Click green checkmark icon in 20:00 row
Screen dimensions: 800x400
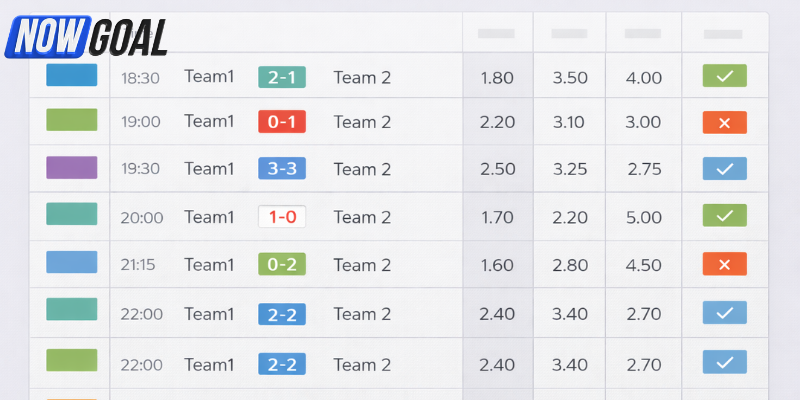[725, 216]
